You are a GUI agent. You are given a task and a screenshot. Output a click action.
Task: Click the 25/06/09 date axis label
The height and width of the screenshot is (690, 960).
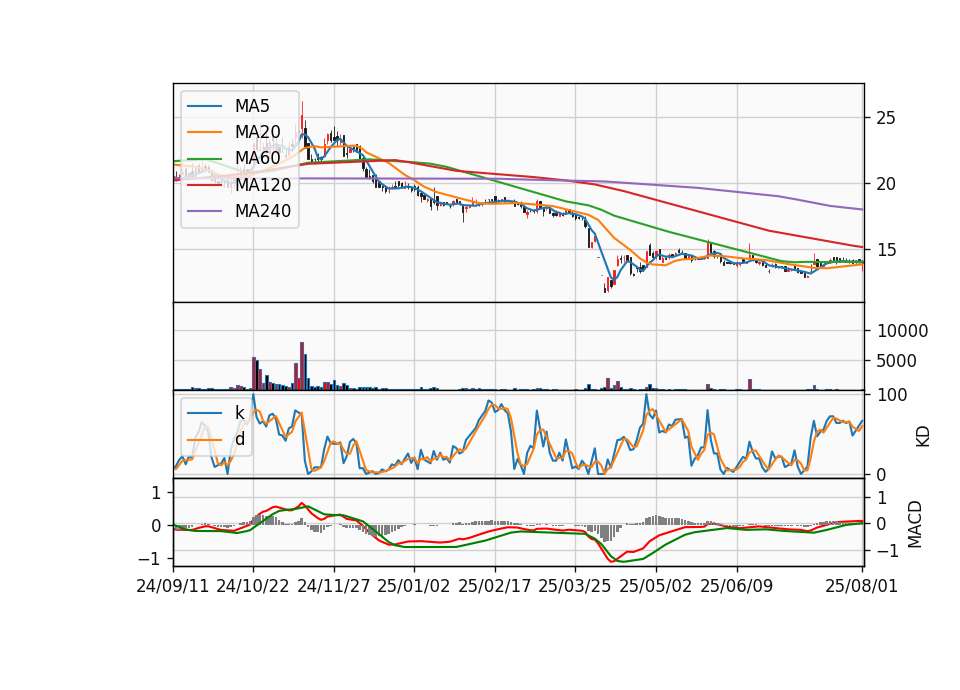point(737,586)
